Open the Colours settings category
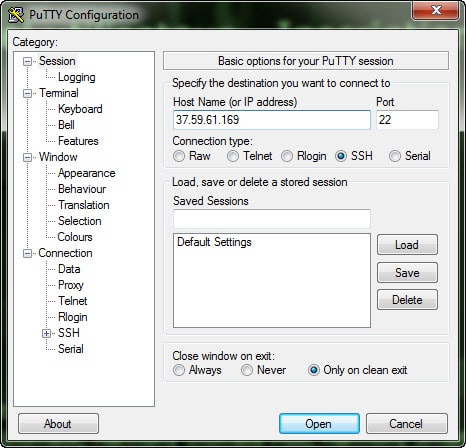This screenshot has width=466, height=448. [x=75, y=237]
